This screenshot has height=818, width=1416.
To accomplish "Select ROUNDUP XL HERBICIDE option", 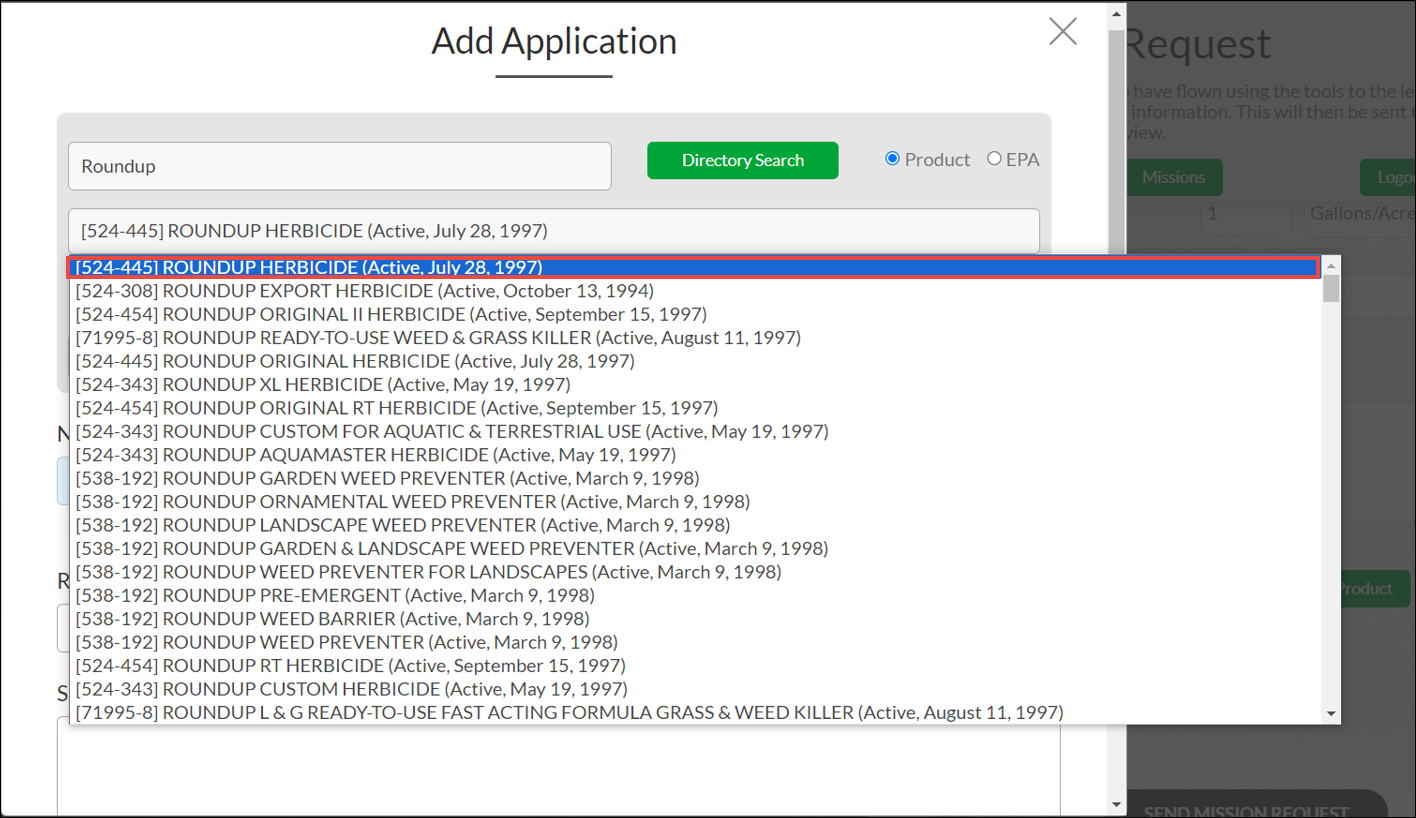I will click(x=695, y=385).
